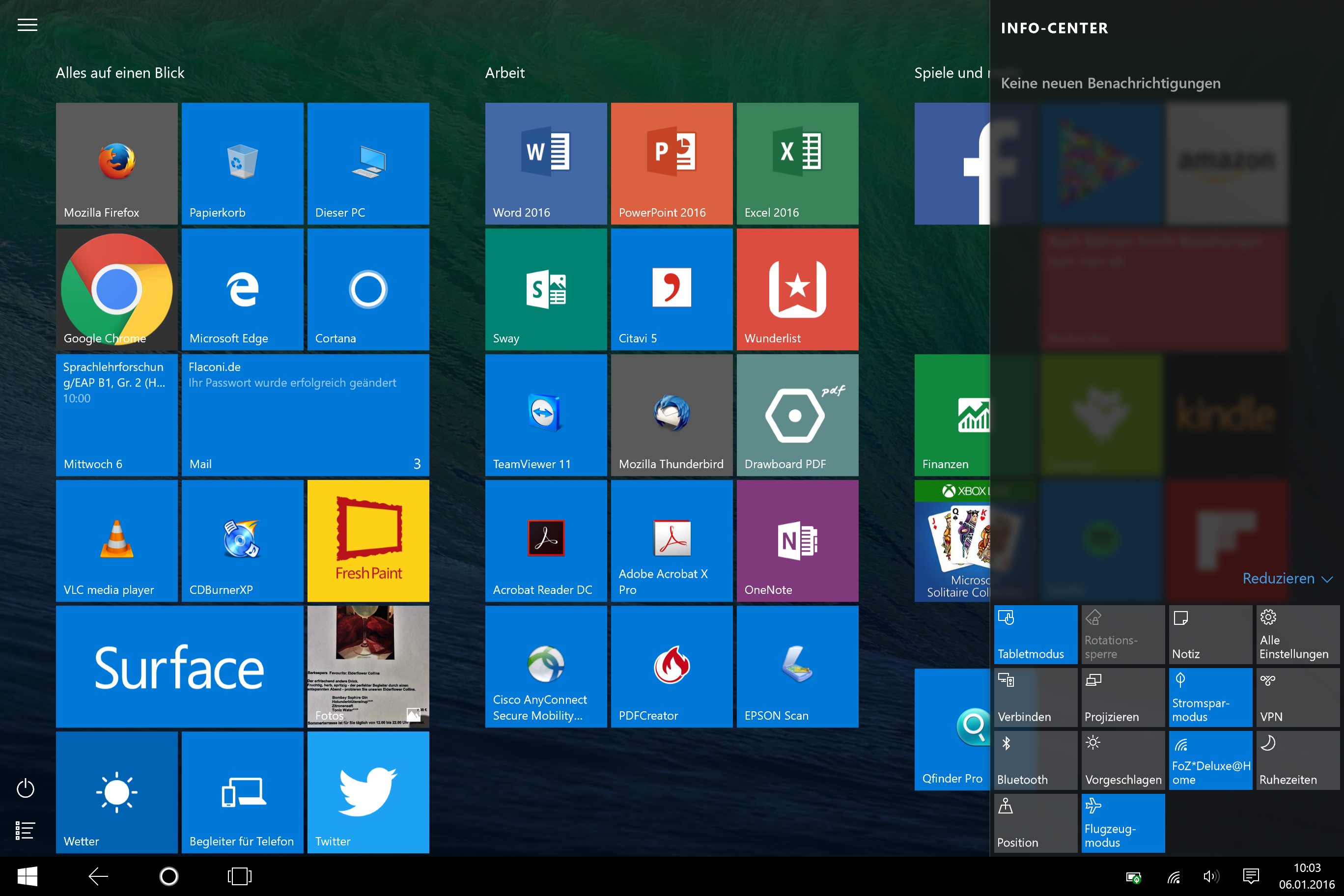
Task: Toggle Stromsparmodus quick action
Action: click(1210, 697)
